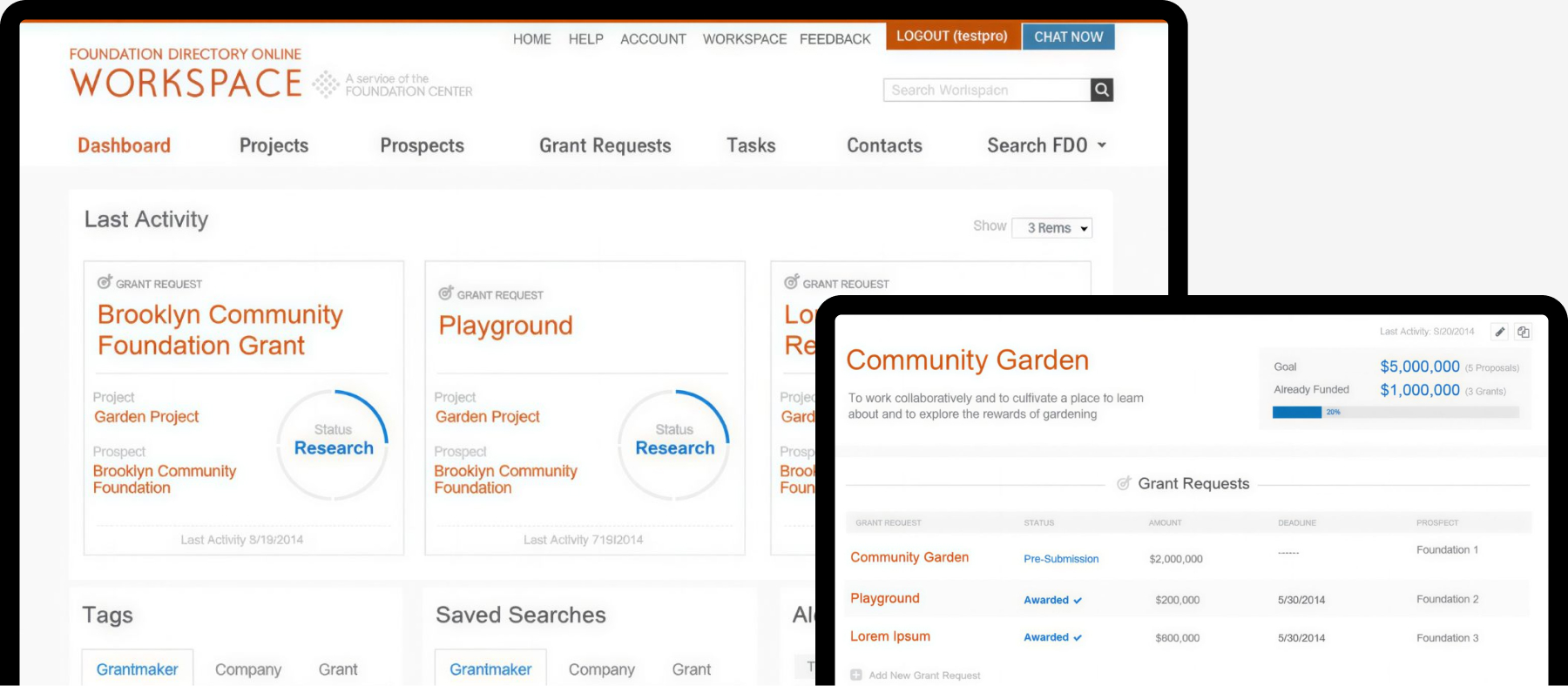
Task: Click the pencil edit icon for Community Garden
Action: [x=1500, y=332]
